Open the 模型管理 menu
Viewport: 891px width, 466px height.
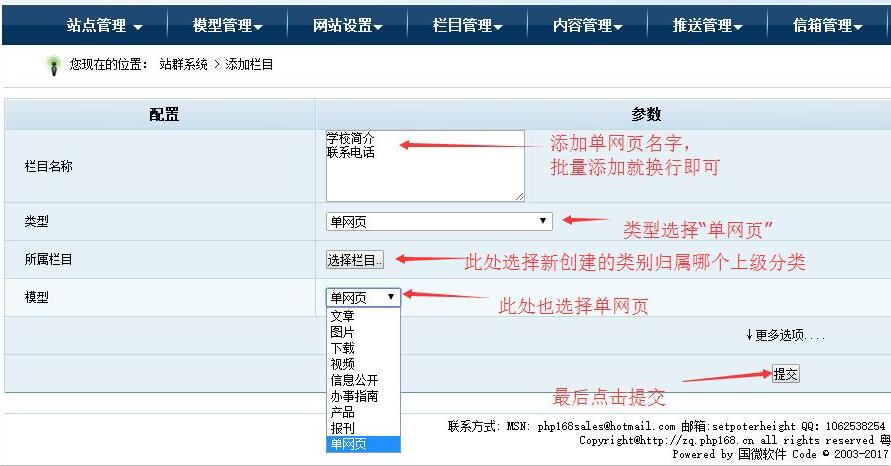click(x=227, y=26)
